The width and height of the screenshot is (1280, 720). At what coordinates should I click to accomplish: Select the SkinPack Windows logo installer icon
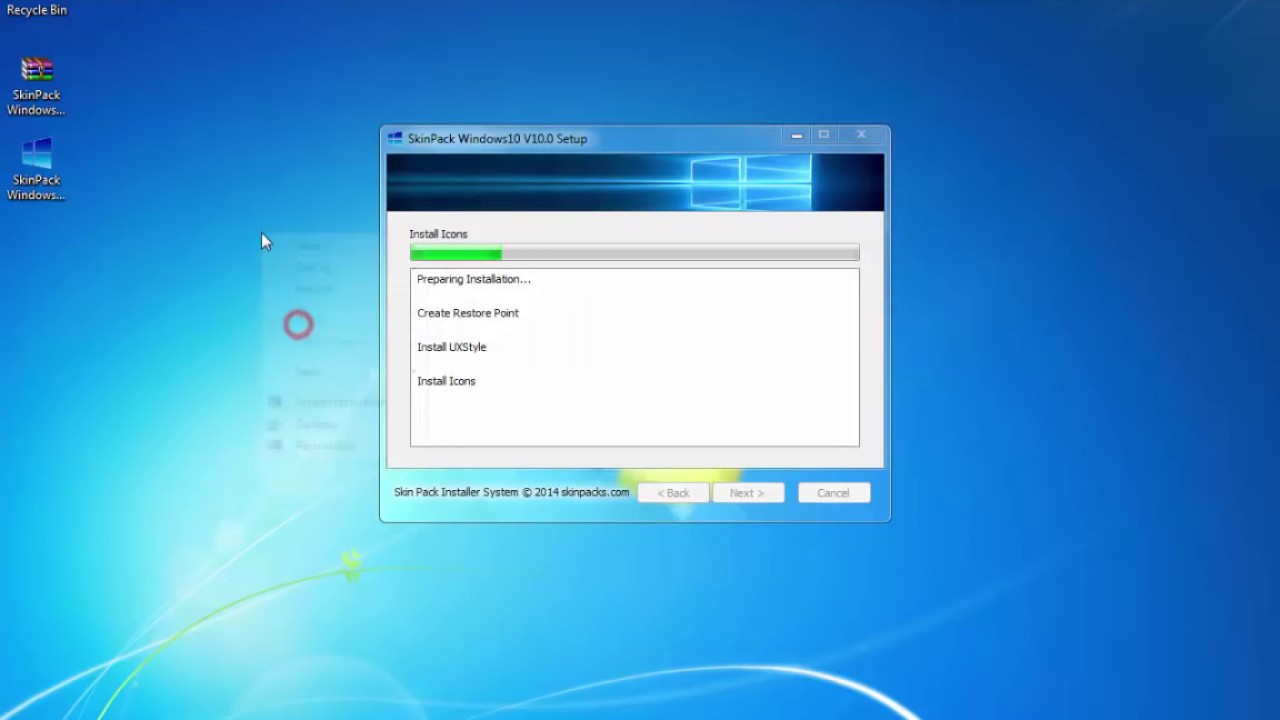[37, 170]
